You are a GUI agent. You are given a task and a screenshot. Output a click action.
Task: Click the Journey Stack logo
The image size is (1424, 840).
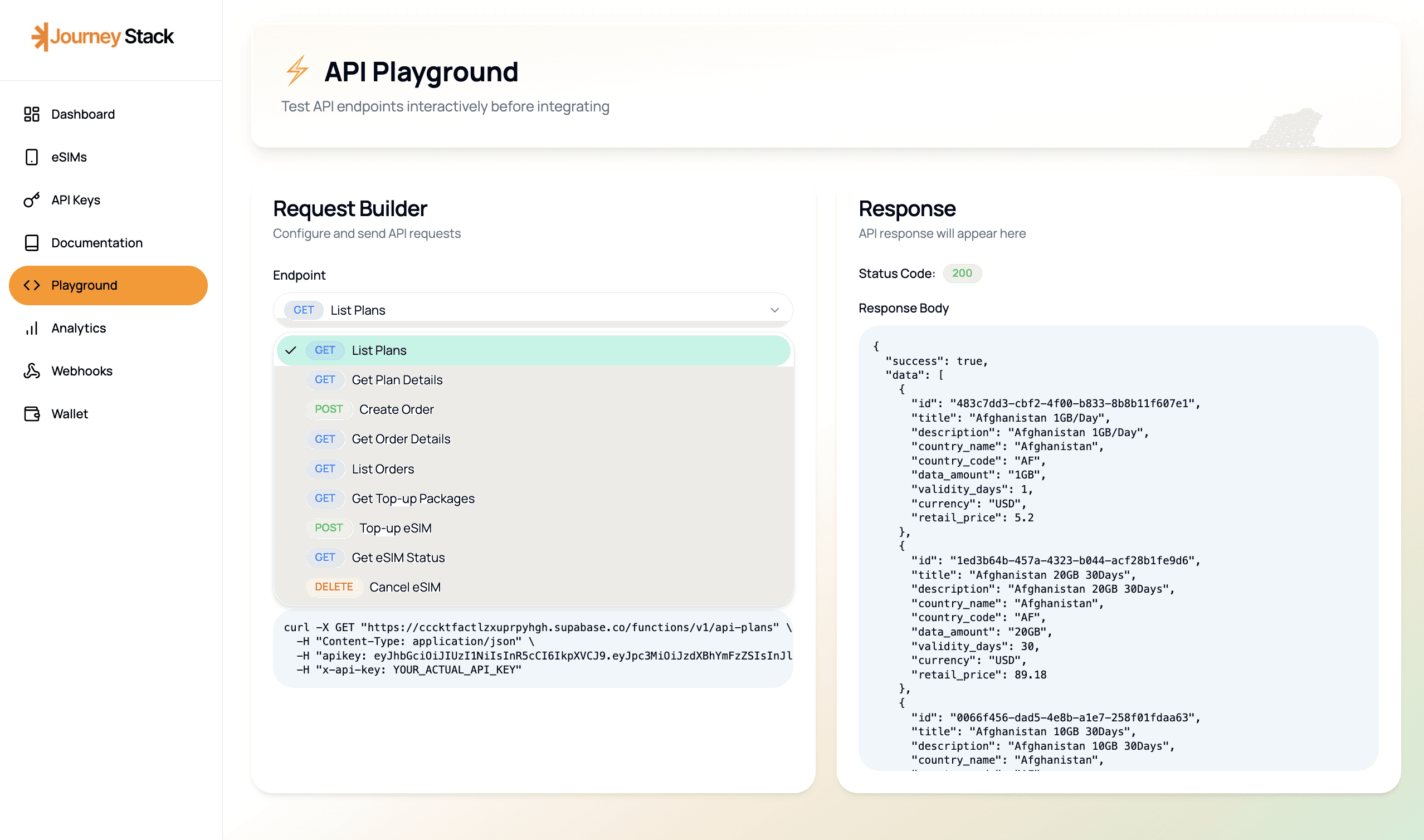103,37
